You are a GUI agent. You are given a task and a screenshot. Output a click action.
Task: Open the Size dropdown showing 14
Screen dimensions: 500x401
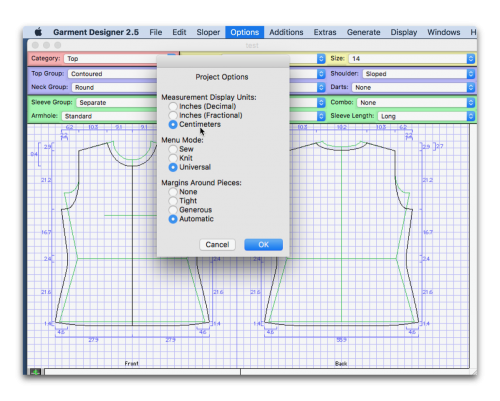pyautogui.click(x=411, y=59)
